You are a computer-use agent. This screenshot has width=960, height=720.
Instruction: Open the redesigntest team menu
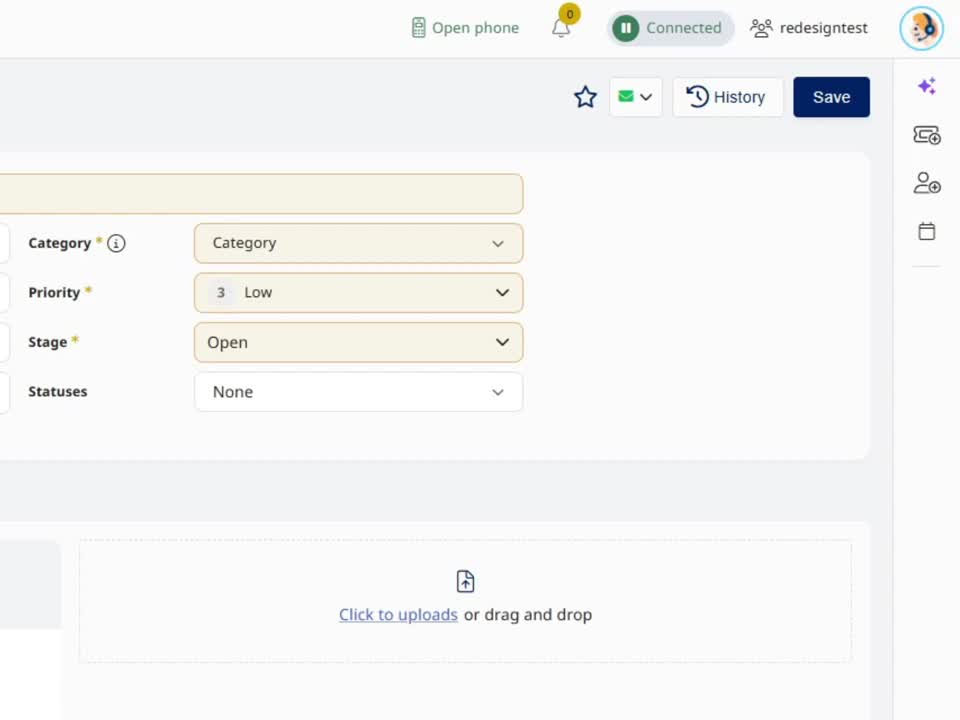(x=809, y=28)
